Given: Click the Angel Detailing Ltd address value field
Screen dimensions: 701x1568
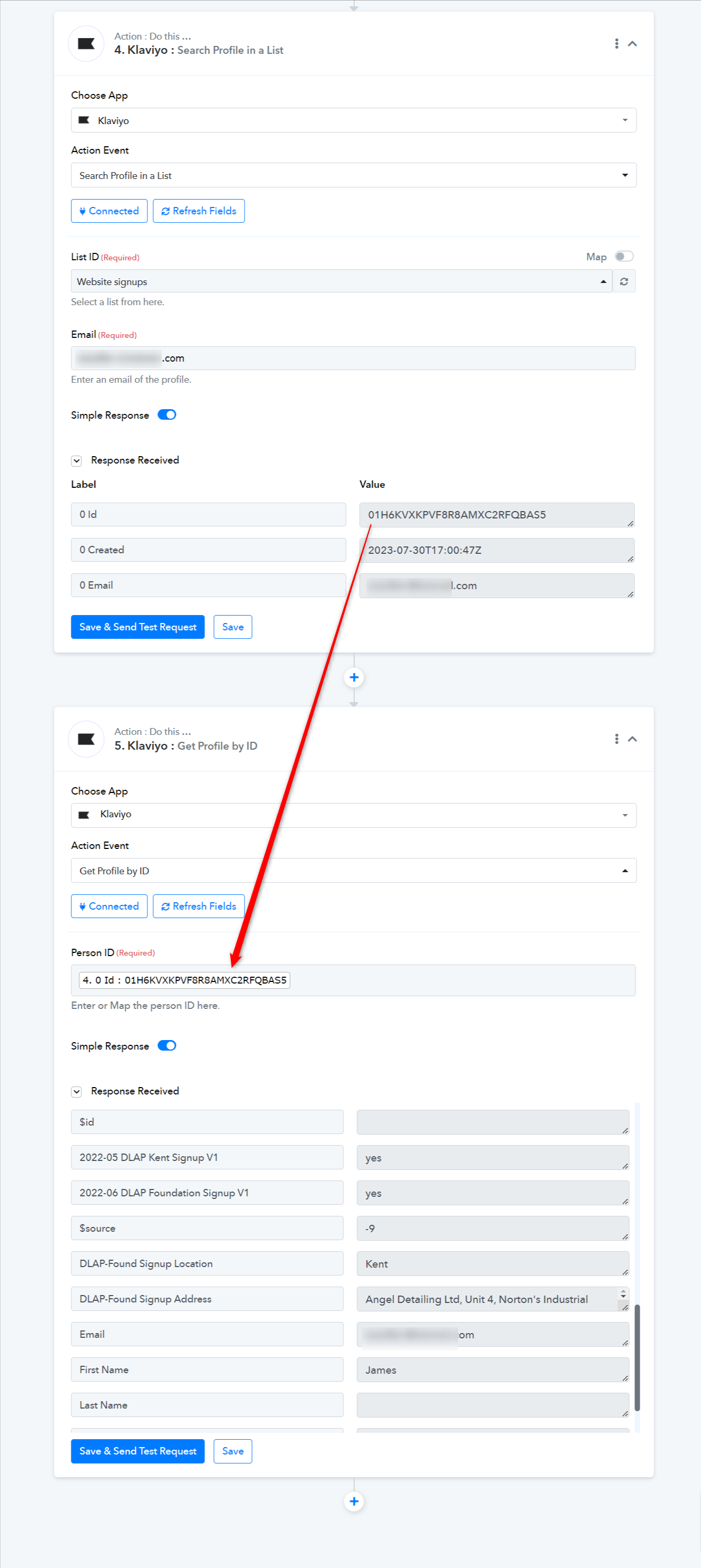Looking at the screenshot, I should [493, 1299].
